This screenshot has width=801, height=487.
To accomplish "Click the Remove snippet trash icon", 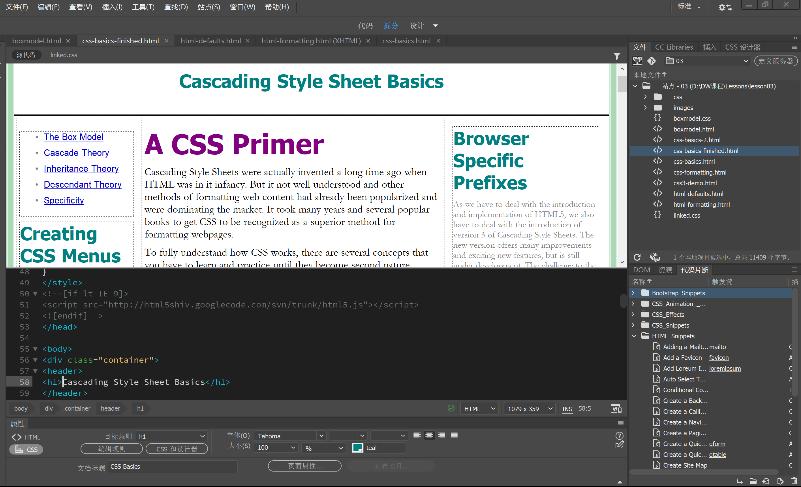I will pyautogui.click(x=794, y=481).
